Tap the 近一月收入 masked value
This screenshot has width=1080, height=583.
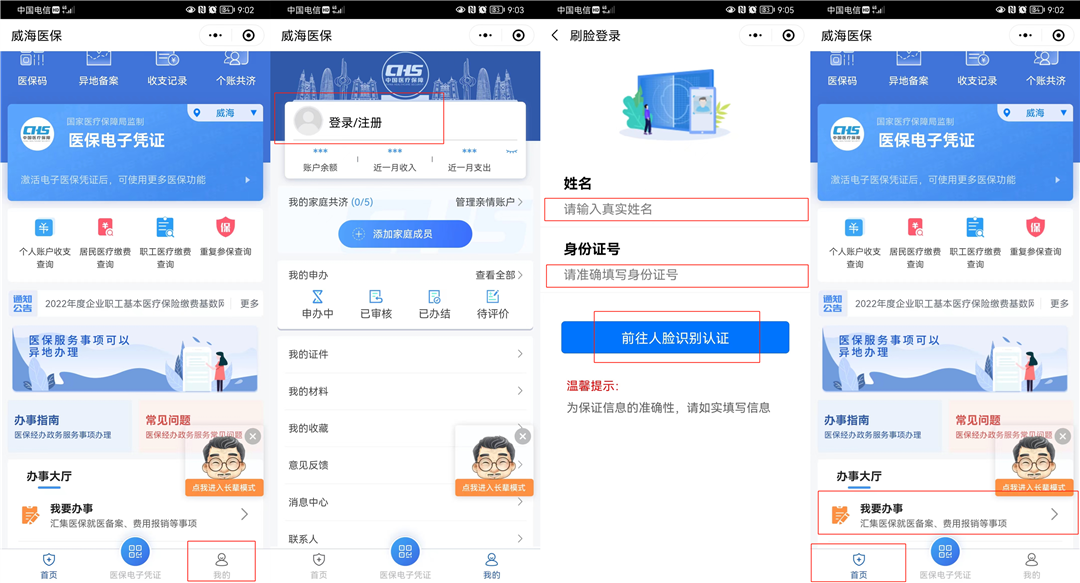tap(395, 152)
